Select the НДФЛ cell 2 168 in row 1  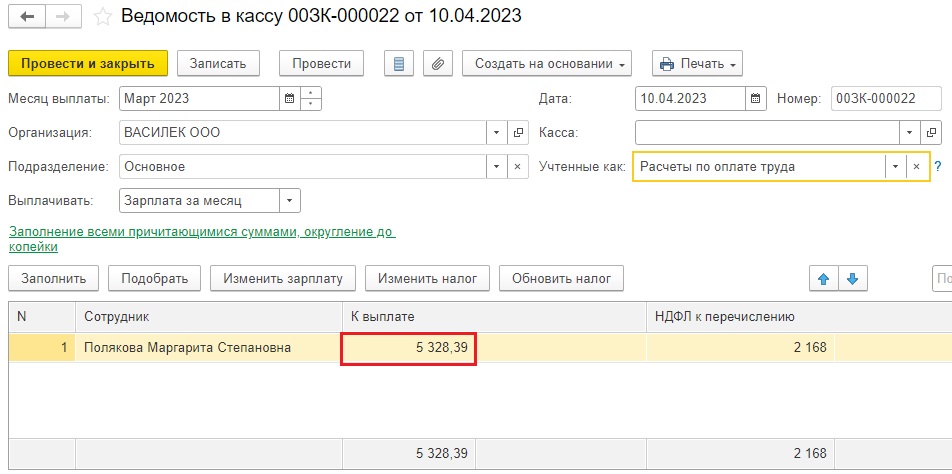point(741,348)
